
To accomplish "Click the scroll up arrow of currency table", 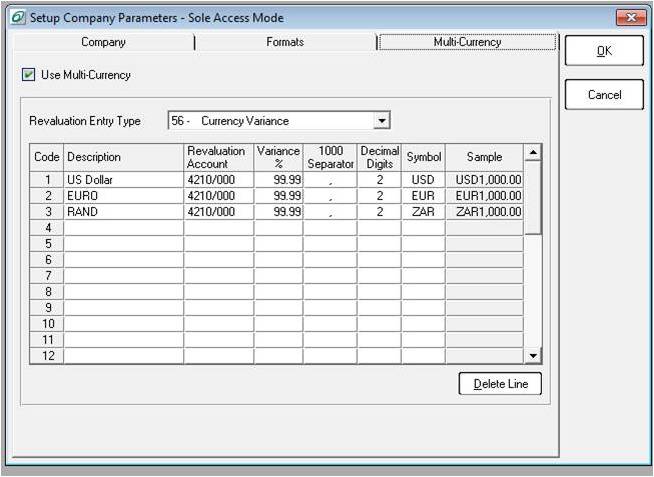I will point(533,153).
